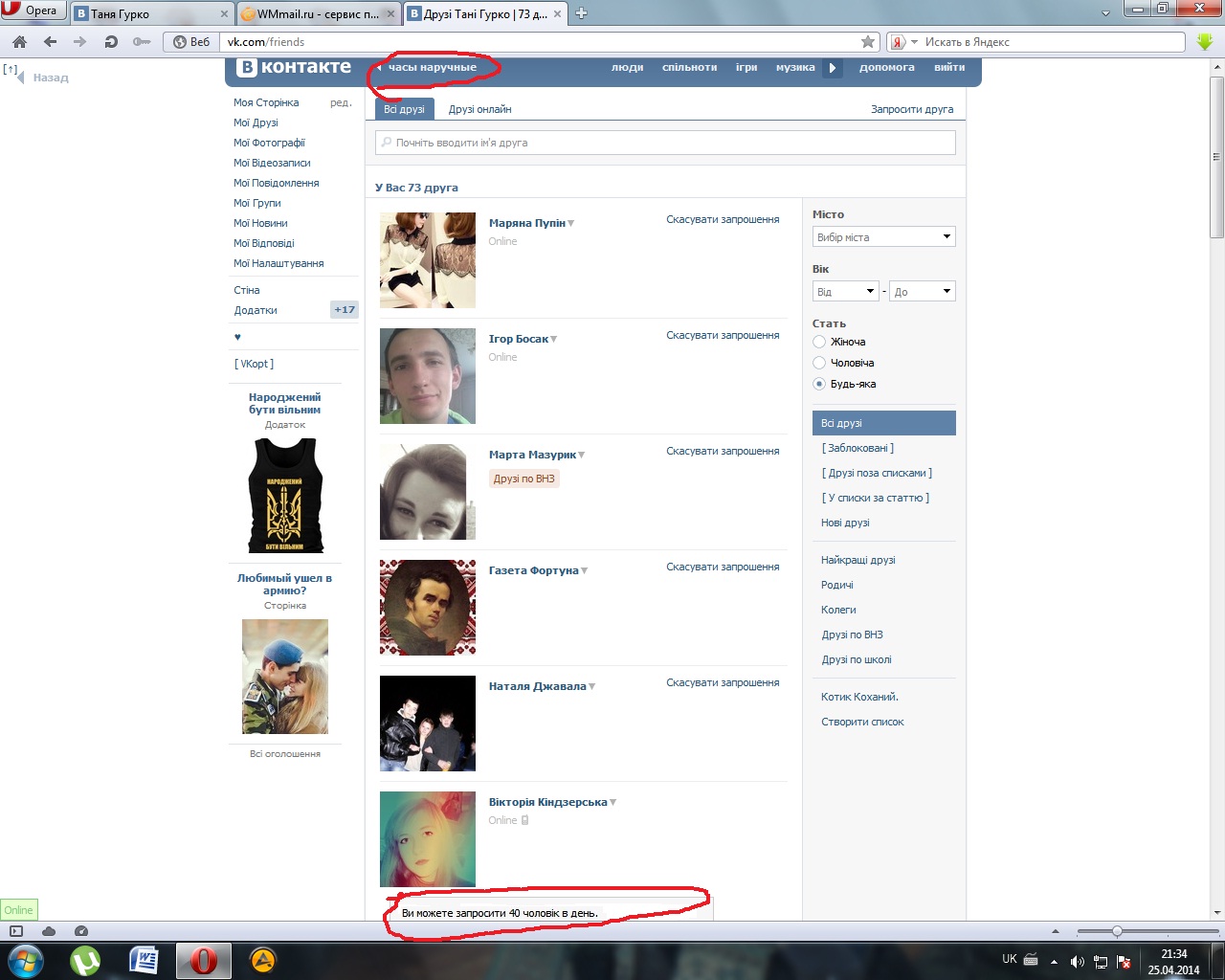Open Друзі по ВНЗ tag on Марта Мазурик
Viewport: 1225px width, 980px height.
tap(524, 479)
